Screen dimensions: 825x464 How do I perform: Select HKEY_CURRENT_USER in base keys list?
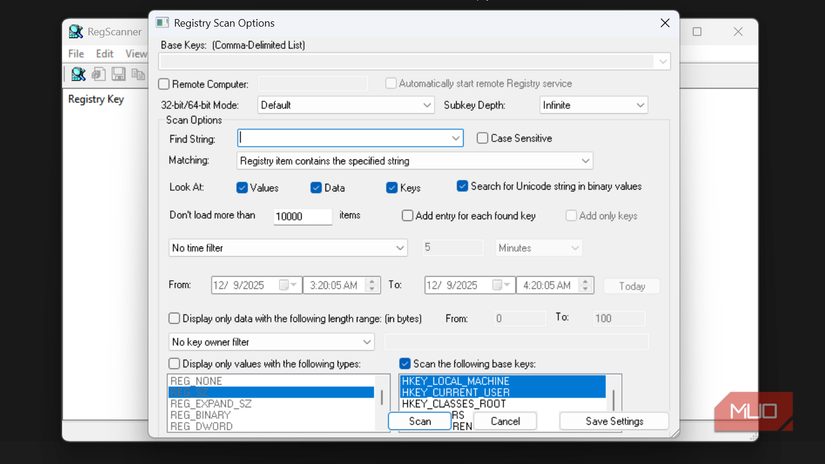(x=502, y=392)
